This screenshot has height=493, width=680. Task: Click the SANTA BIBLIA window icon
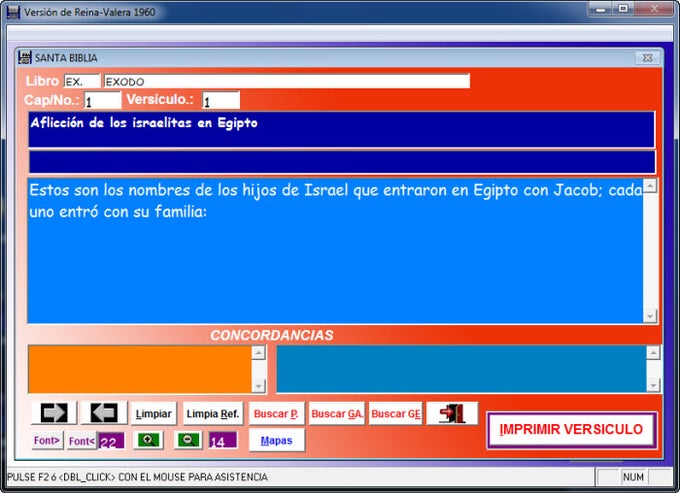[x=25, y=58]
